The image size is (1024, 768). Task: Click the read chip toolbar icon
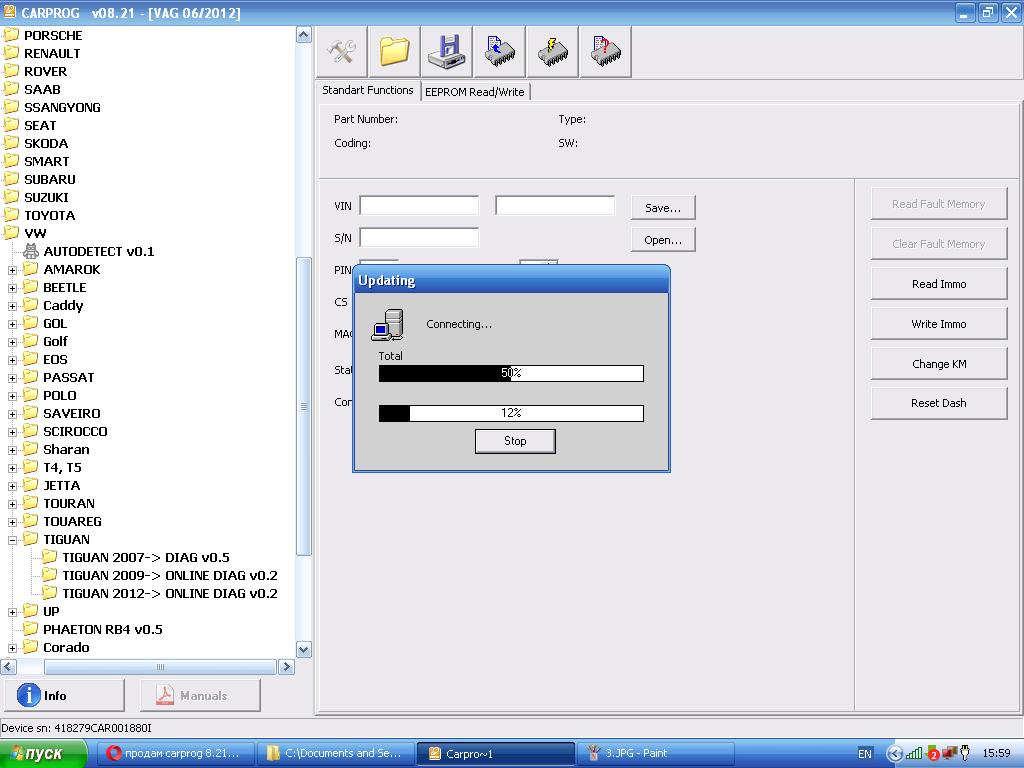coord(500,52)
